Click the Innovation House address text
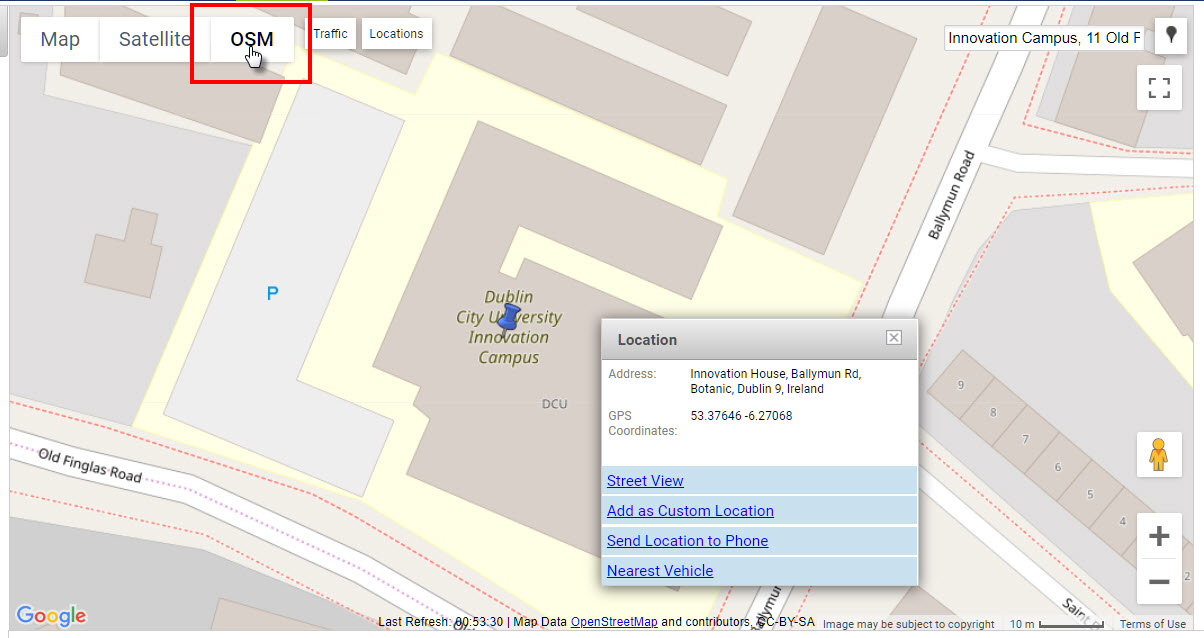This screenshot has height=638, width=1204. click(775, 381)
